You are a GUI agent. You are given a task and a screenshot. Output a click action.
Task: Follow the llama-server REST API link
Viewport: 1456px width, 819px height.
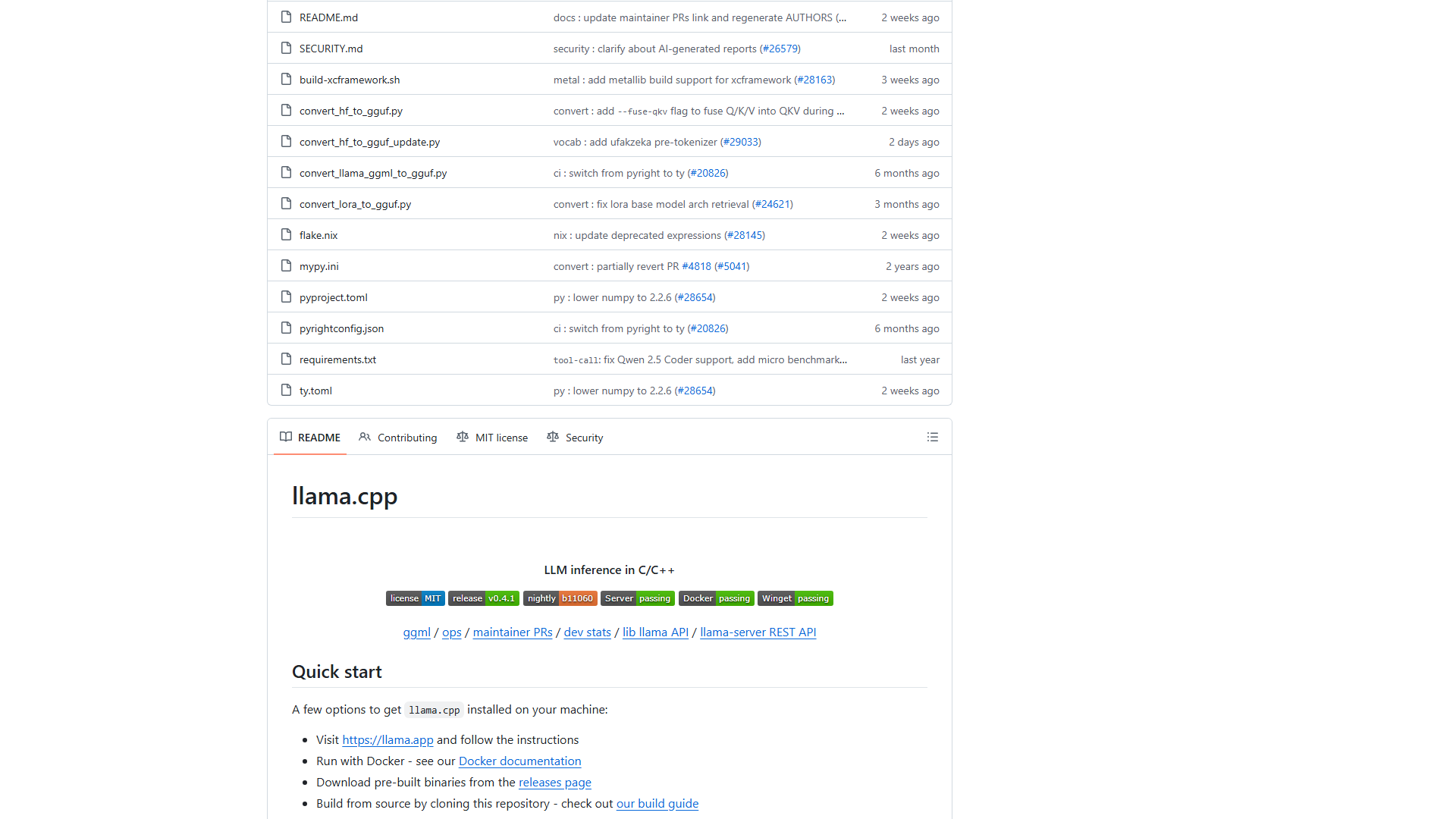pos(758,632)
